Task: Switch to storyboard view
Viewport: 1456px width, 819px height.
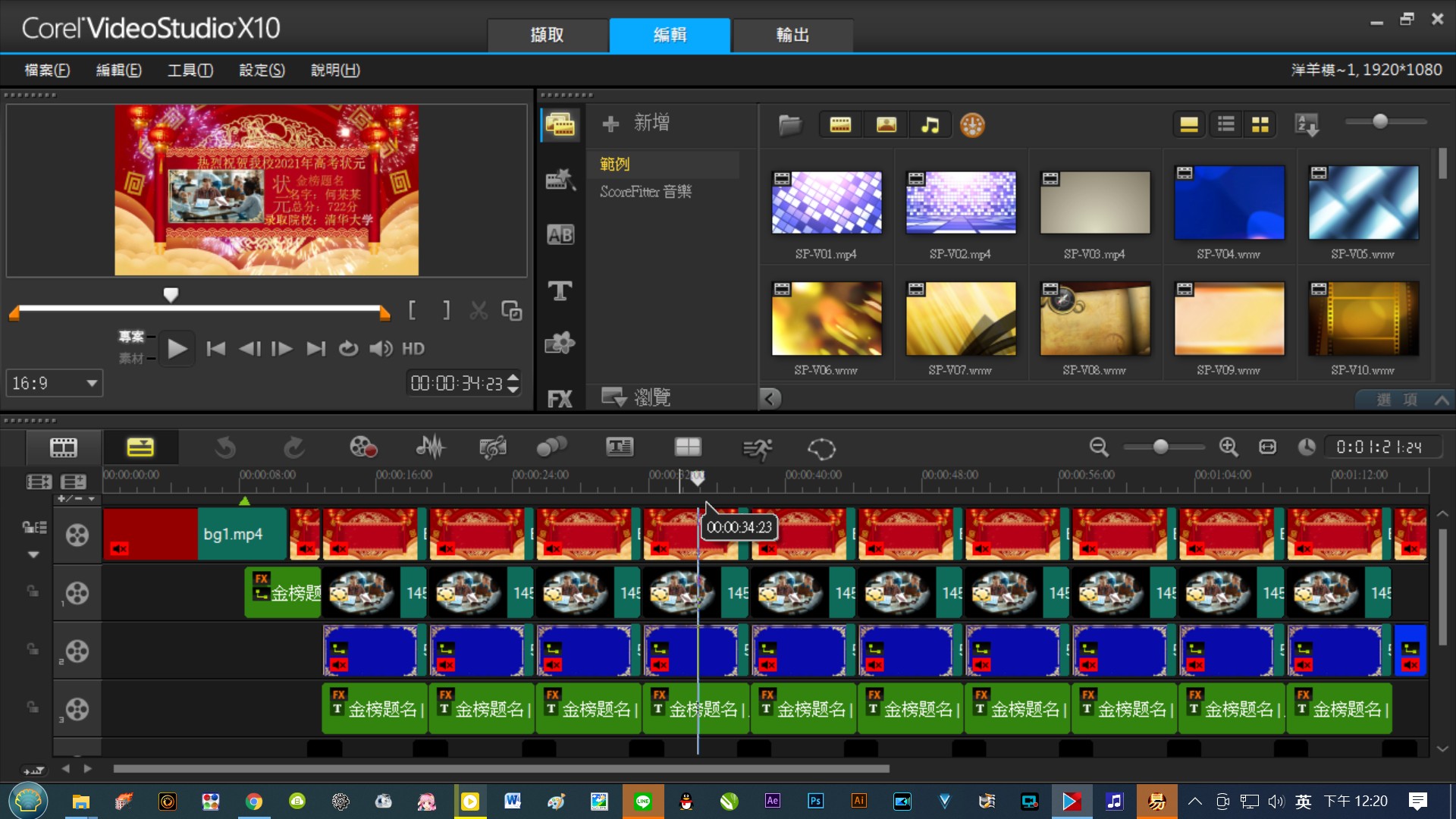Action: pyautogui.click(x=64, y=447)
